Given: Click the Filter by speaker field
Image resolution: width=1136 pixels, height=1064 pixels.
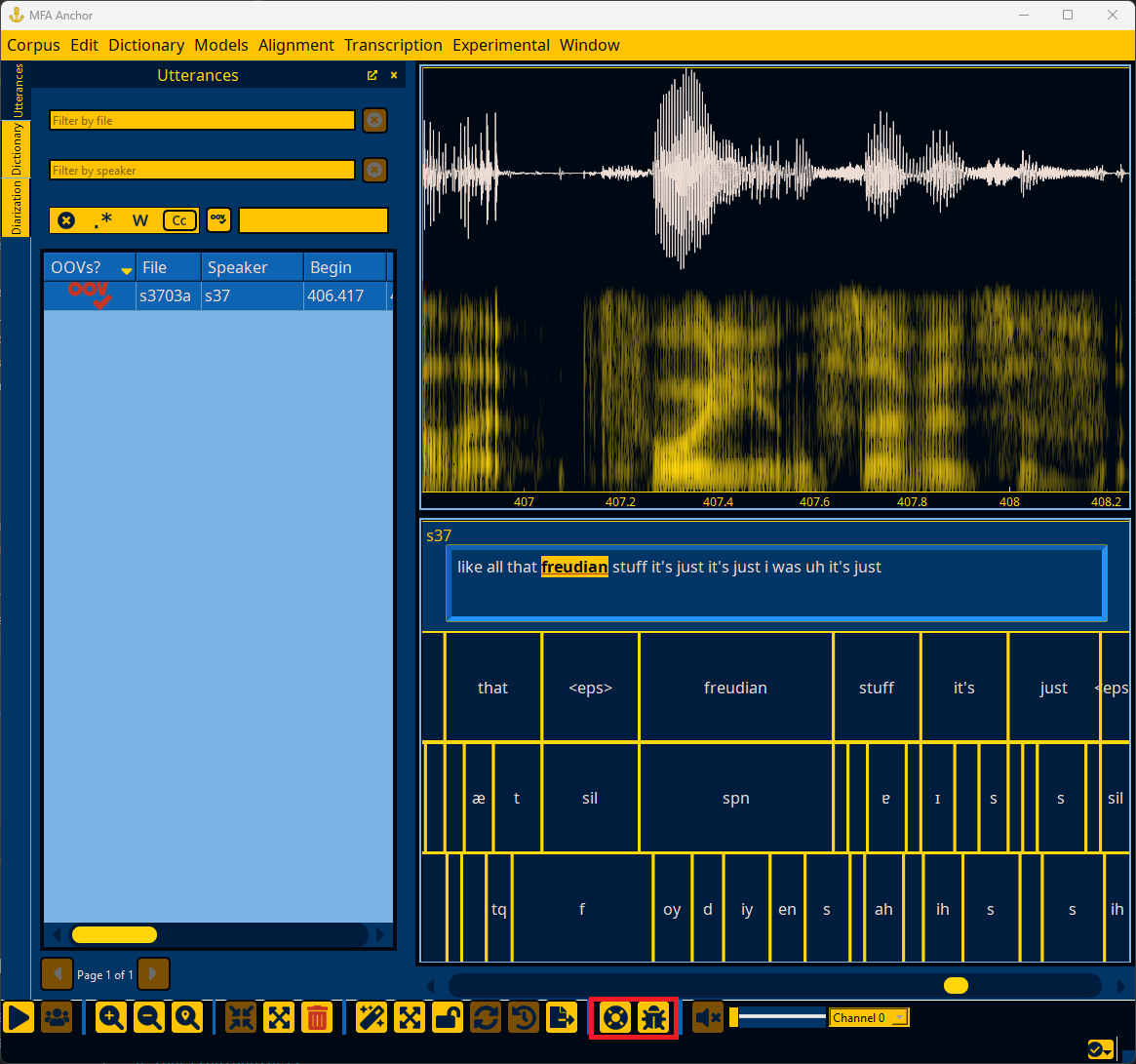Looking at the screenshot, I should coord(202,171).
